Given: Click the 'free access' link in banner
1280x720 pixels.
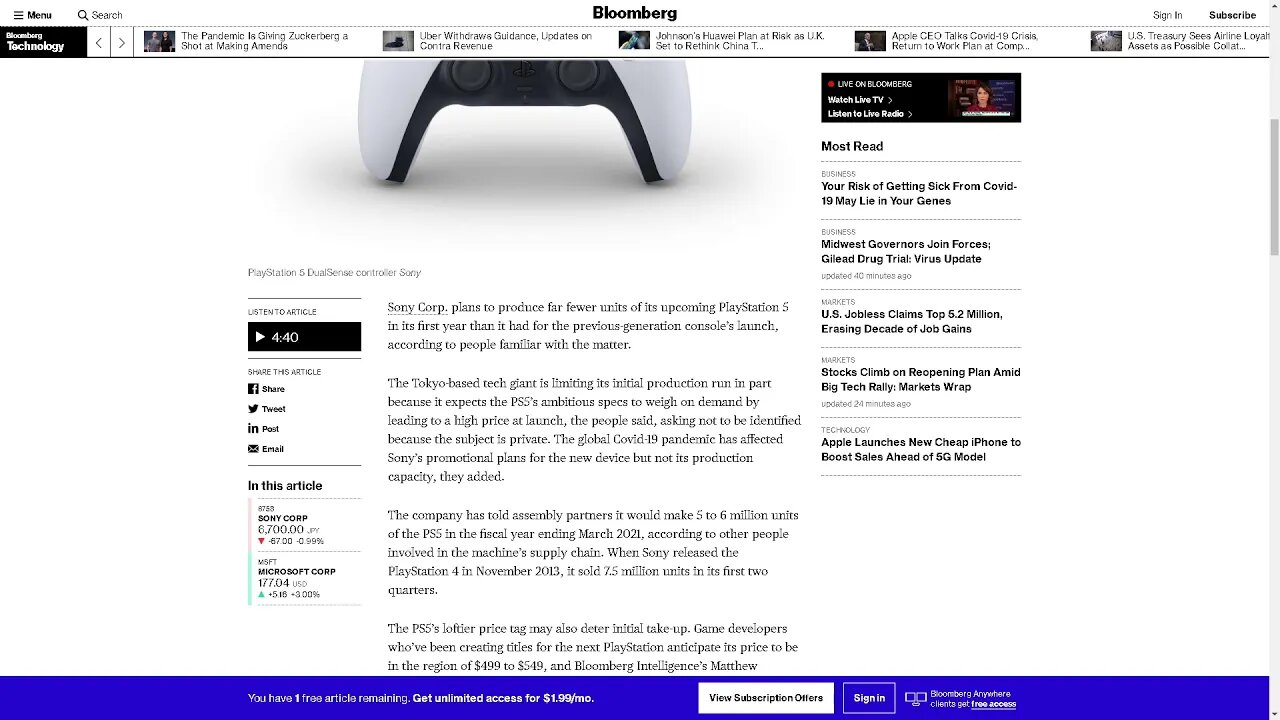Looking at the screenshot, I should [993, 704].
